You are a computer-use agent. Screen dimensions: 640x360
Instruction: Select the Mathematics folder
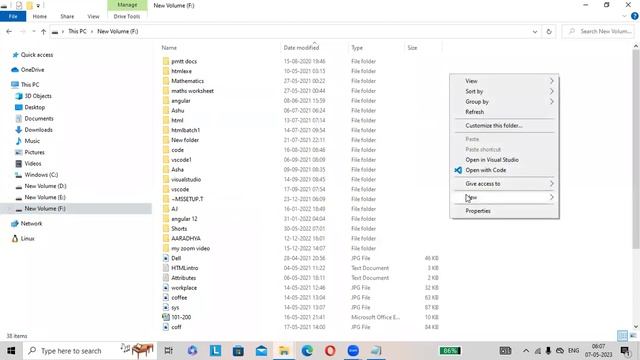click(x=187, y=81)
